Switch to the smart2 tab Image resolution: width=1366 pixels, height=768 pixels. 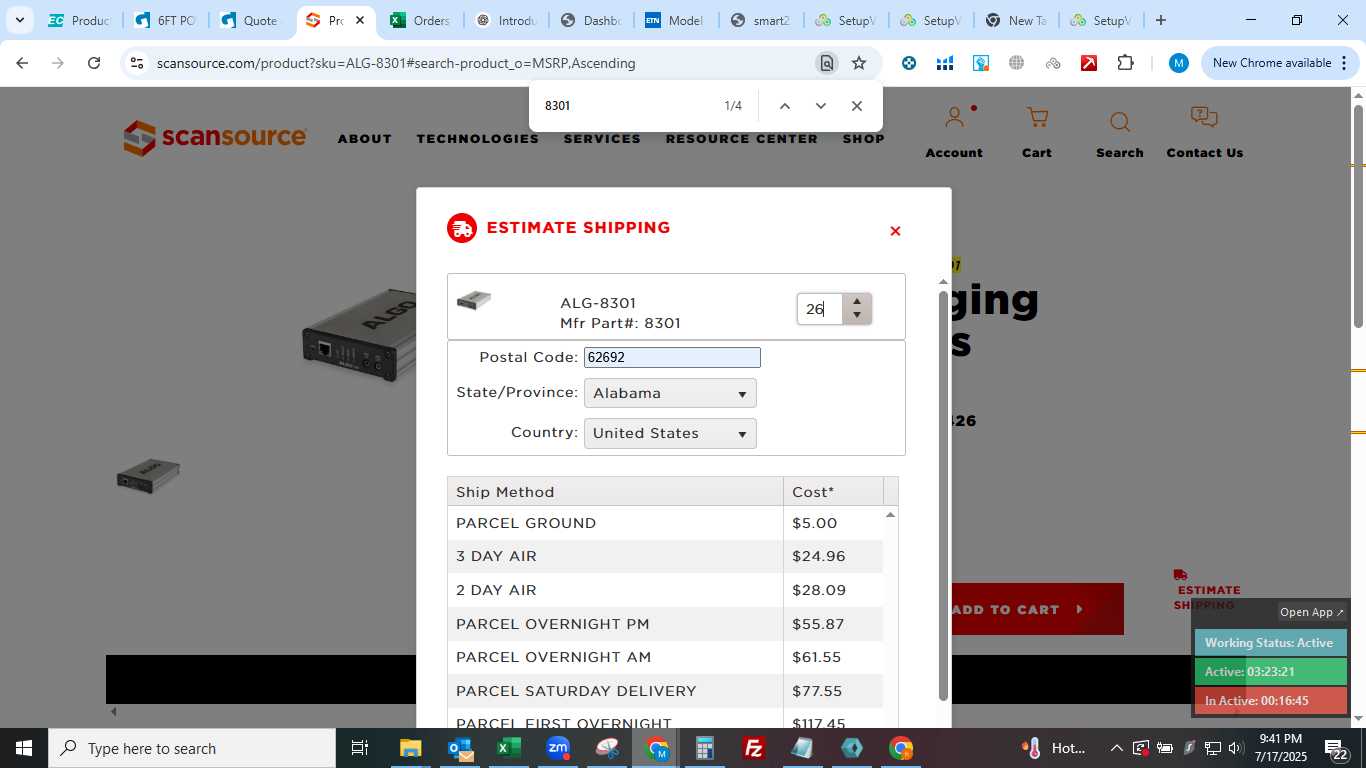pos(761,20)
